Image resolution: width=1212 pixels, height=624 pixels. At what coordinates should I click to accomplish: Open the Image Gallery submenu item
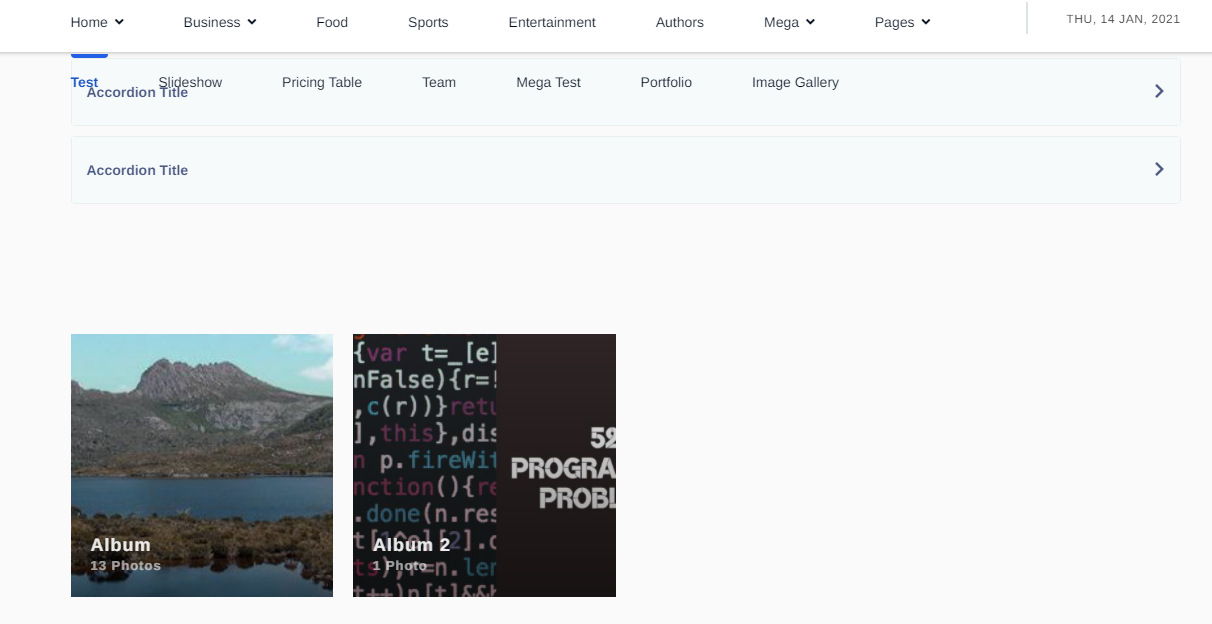pyautogui.click(x=795, y=82)
